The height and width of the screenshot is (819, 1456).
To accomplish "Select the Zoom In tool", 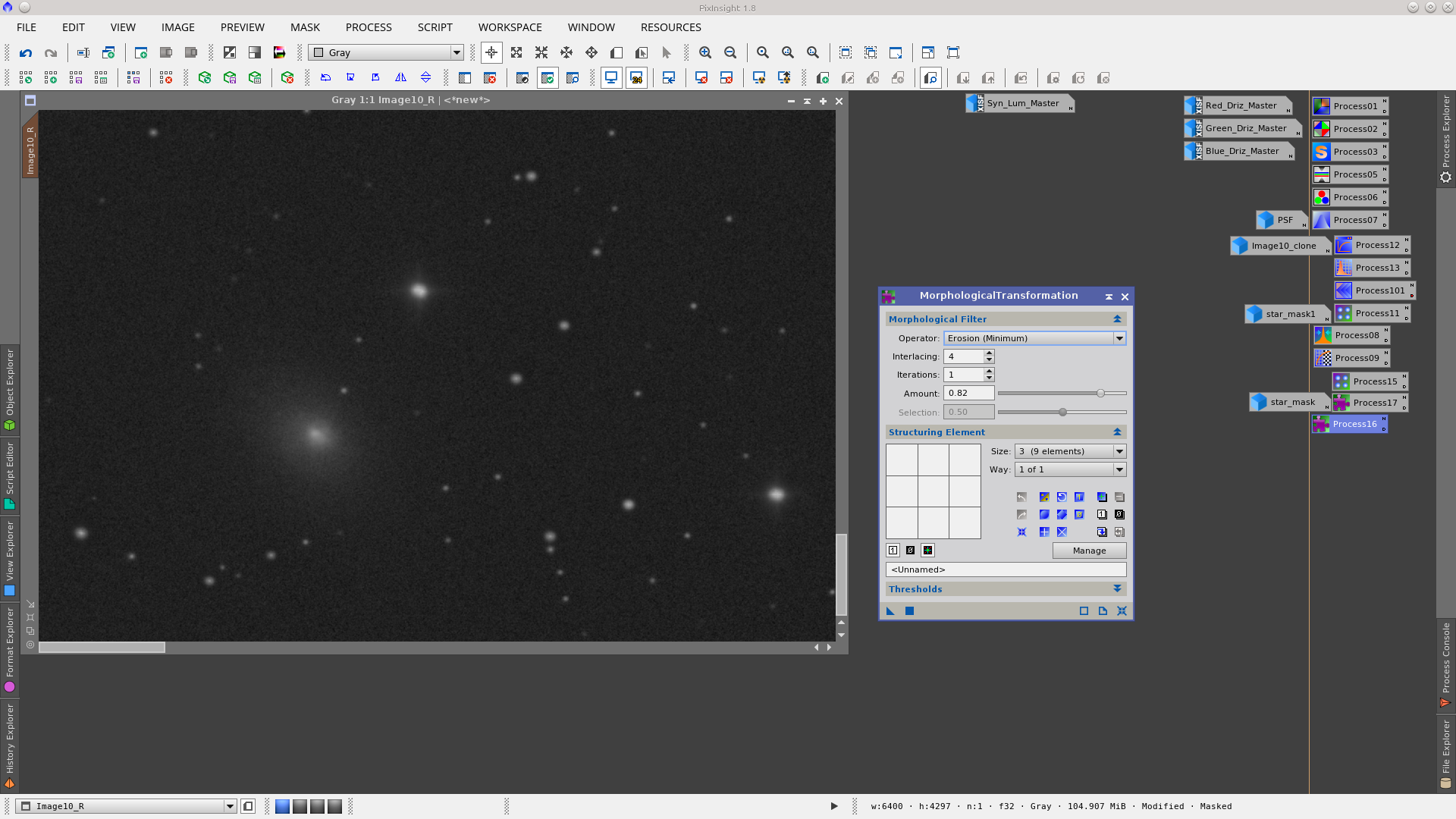I will pyautogui.click(x=705, y=52).
